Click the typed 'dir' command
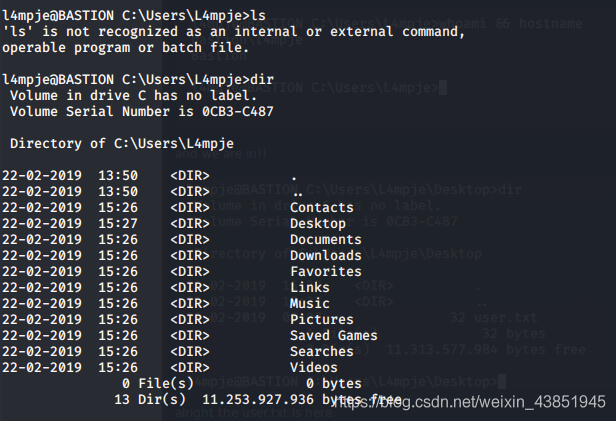Viewport: 616px width, 421px height. tap(262, 79)
